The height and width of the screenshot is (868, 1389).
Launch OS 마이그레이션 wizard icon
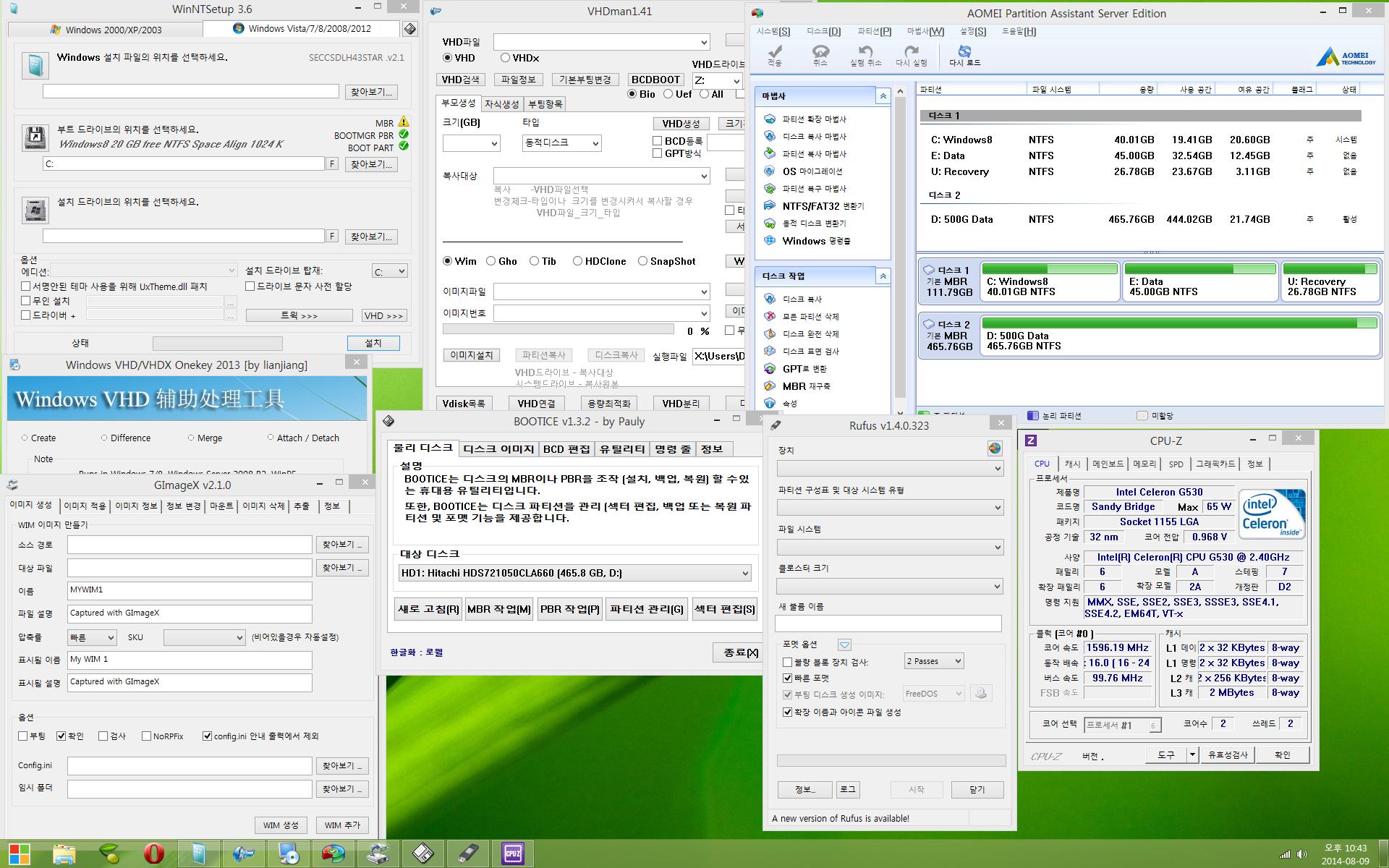pyautogui.click(x=770, y=171)
